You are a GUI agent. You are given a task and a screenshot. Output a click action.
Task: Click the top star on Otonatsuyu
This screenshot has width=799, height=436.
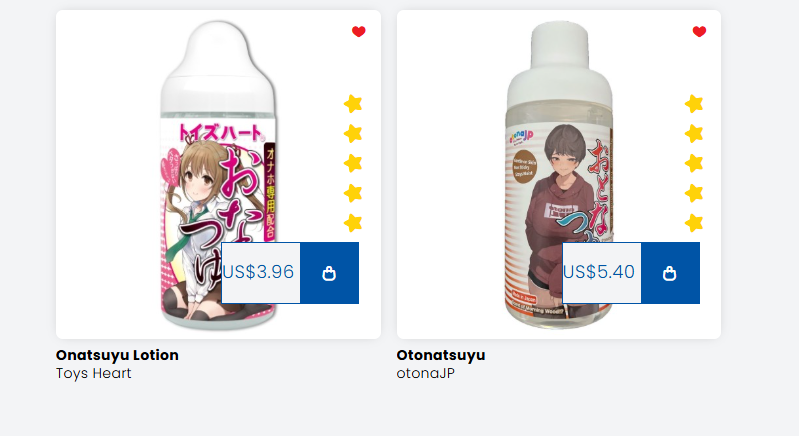(694, 103)
